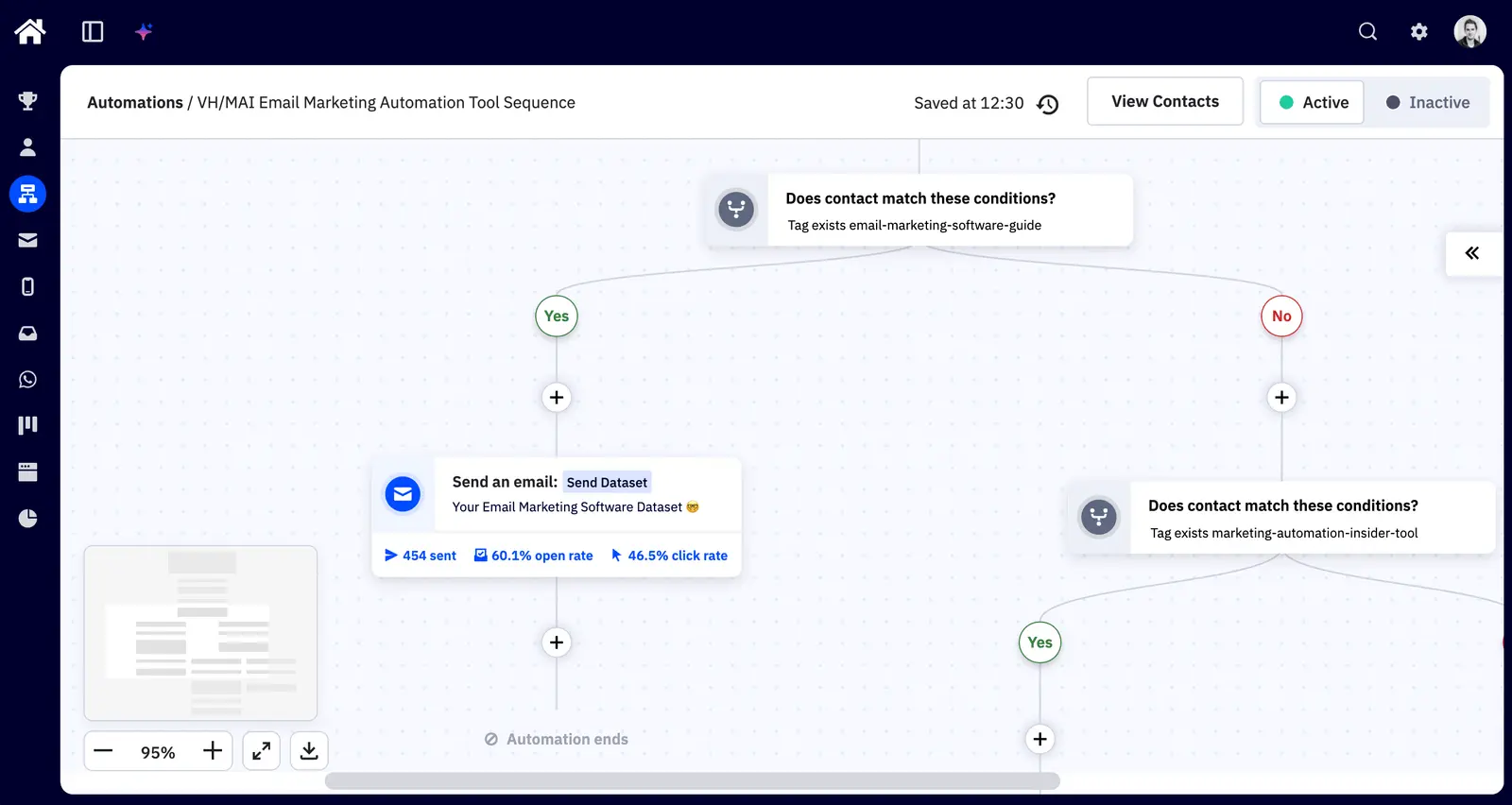This screenshot has width=1512, height=805.
Task: Click the insider-tool condition branch icon
Action: [1098, 517]
